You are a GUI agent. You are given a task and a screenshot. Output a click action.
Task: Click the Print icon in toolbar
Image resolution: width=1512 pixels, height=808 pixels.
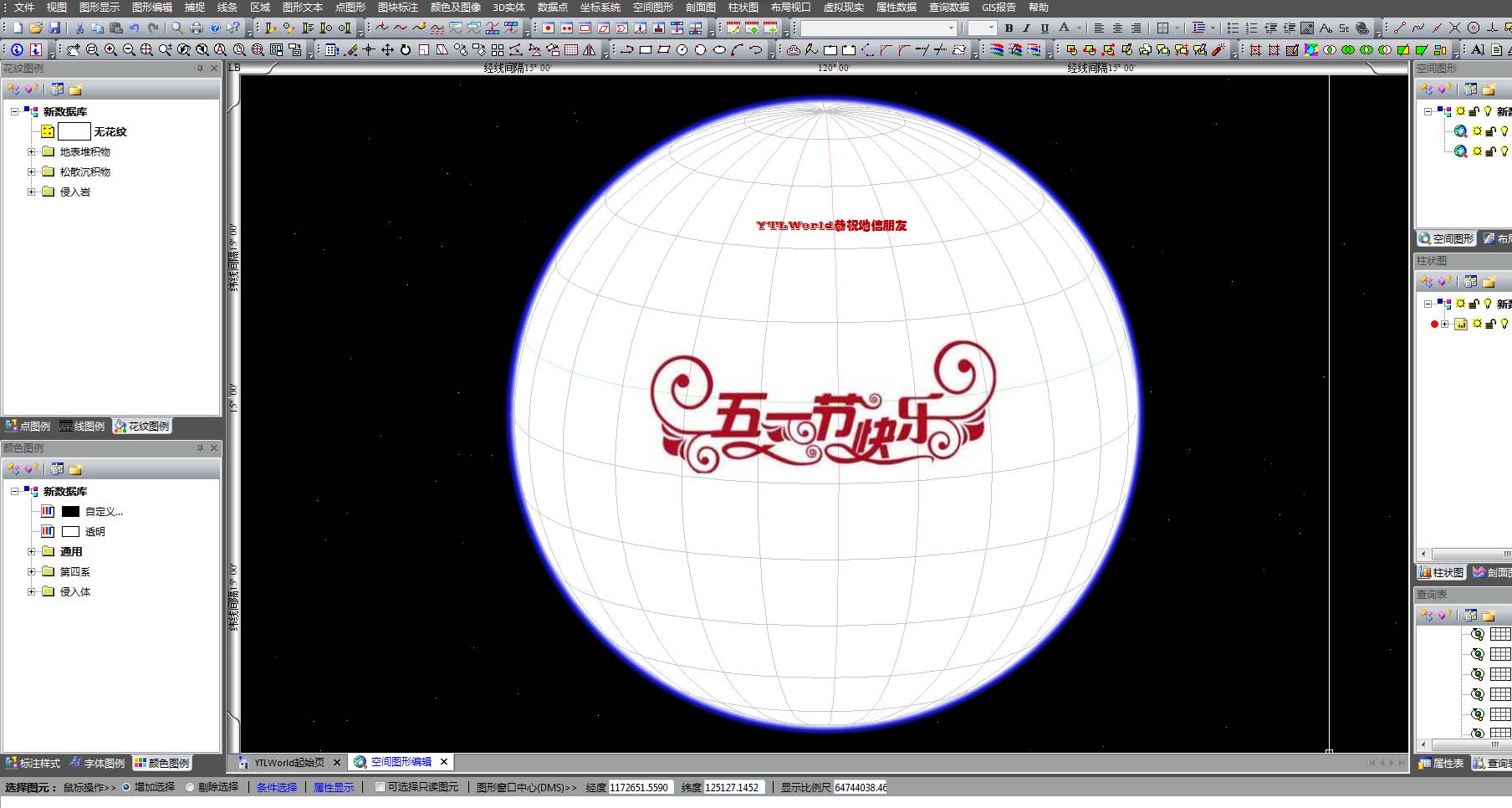(197, 28)
